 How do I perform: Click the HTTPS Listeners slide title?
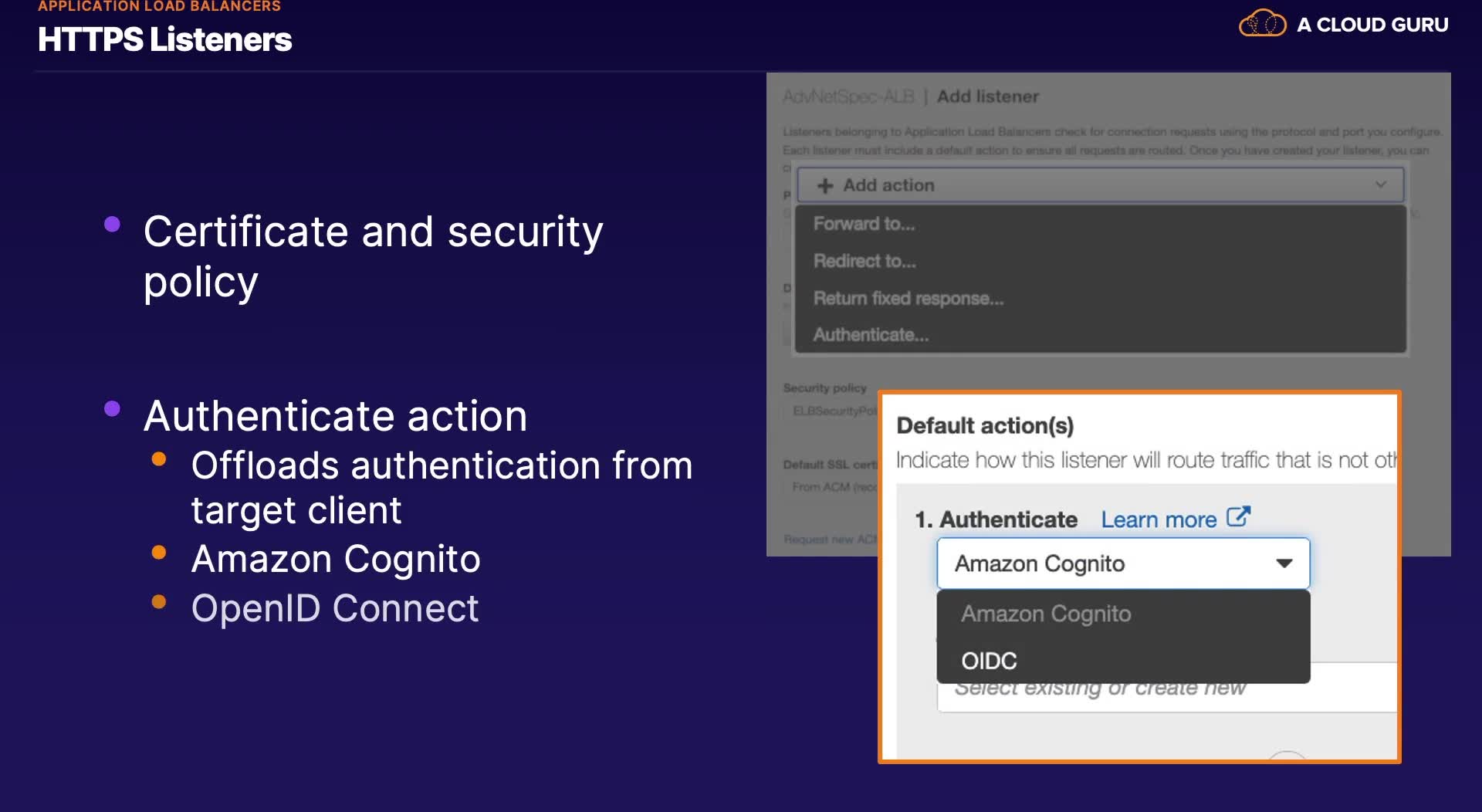[164, 39]
